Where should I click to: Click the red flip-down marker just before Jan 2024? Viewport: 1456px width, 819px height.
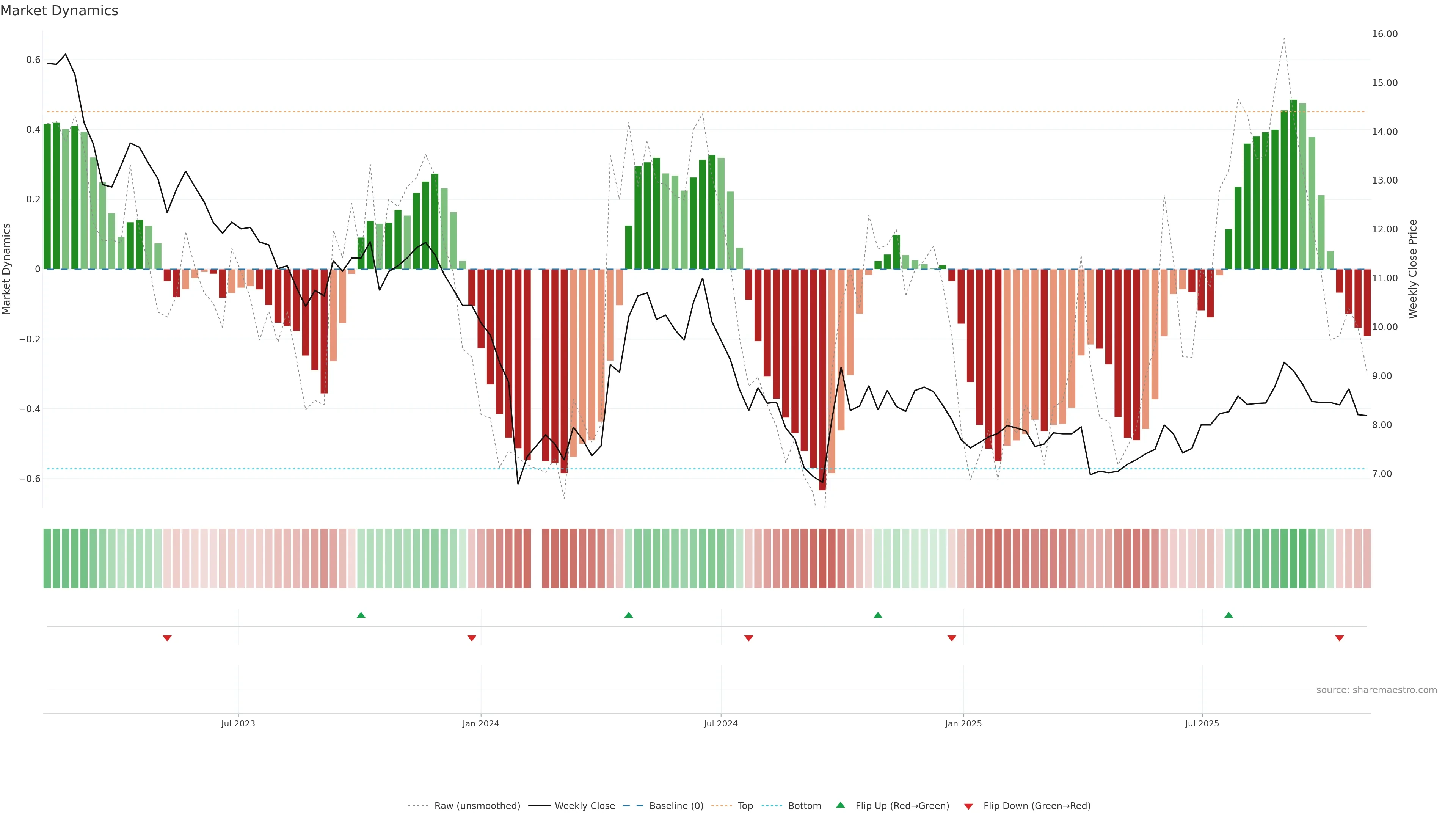pyautogui.click(x=471, y=638)
